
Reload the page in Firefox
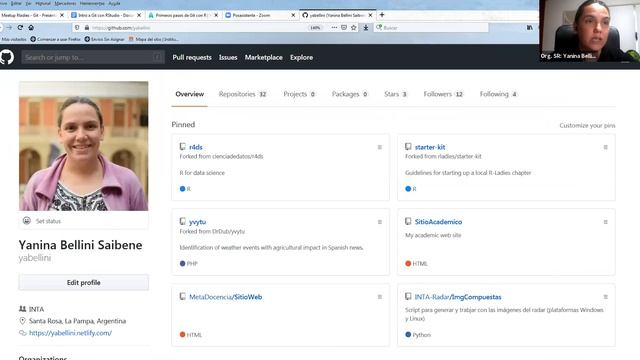click(x=20, y=27)
